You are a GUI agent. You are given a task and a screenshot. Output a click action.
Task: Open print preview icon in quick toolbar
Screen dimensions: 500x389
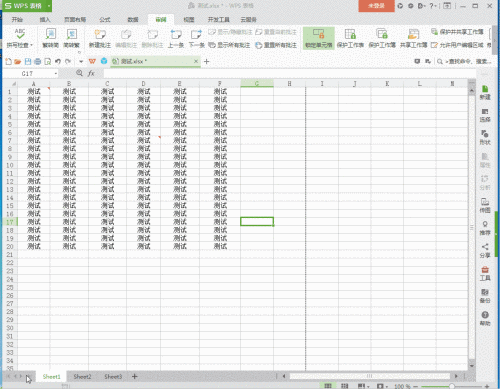pos(48,61)
